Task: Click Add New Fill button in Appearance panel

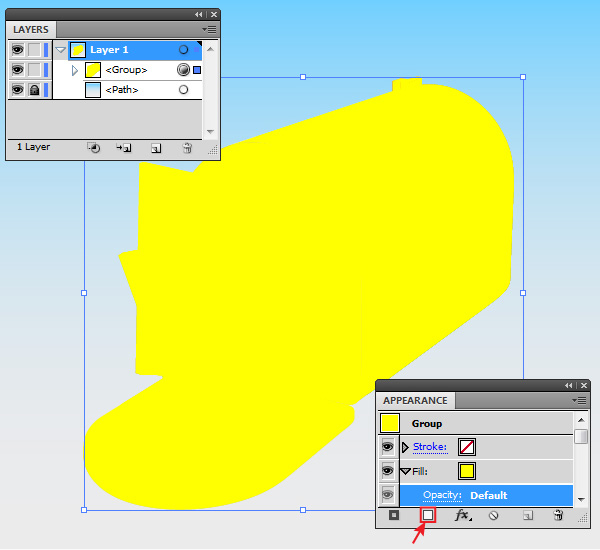Action: pos(427,515)
